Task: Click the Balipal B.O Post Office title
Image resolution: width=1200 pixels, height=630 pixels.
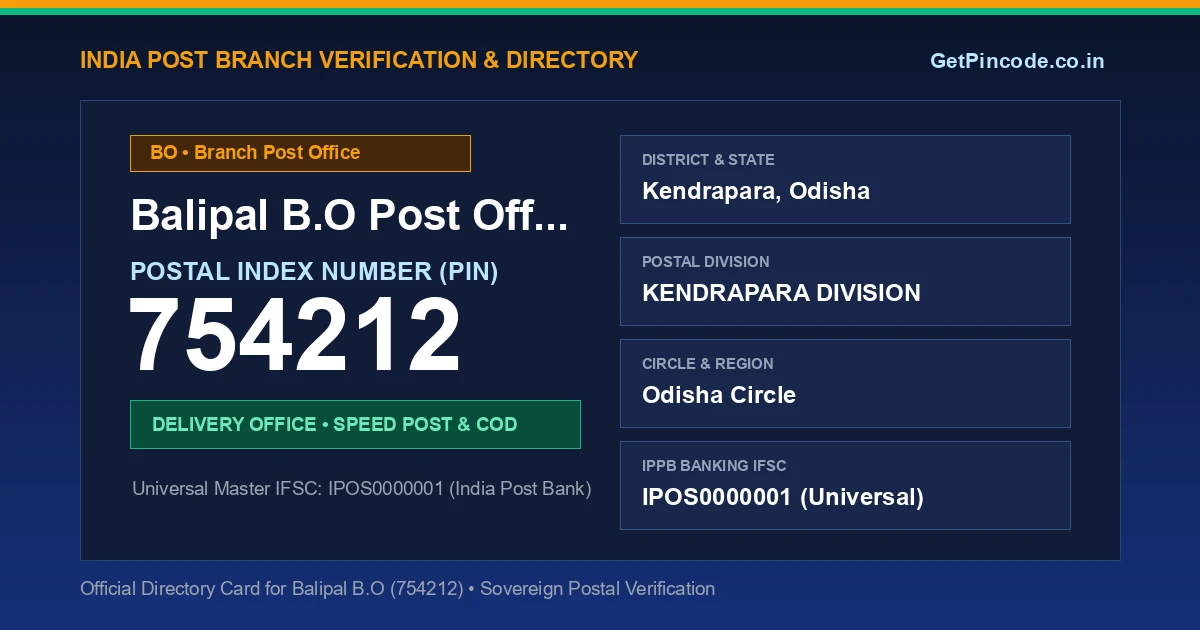Action: pos(350,215)
